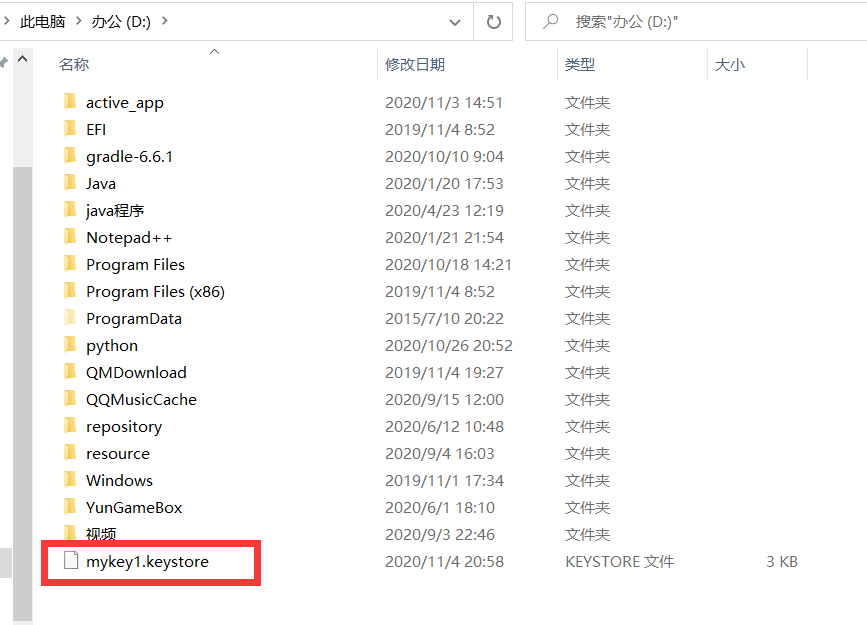Open the address bar history dropdown
This screenshot has height=625, width=867.
[x=455, y=22]
